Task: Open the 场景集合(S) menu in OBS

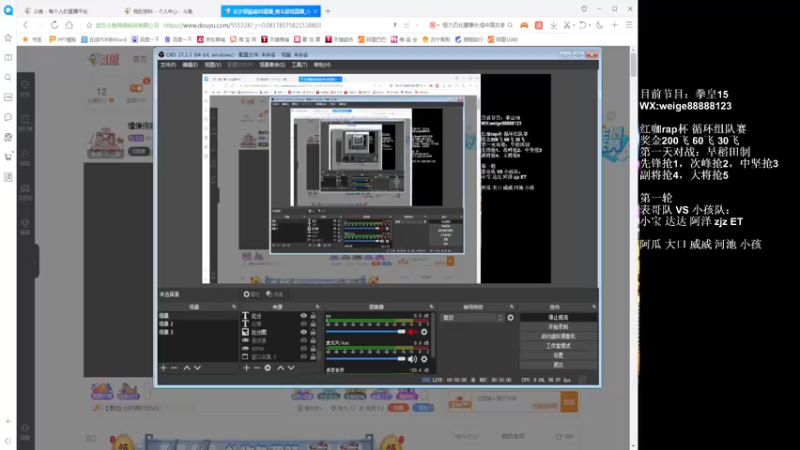Action: tap(272, 65)
